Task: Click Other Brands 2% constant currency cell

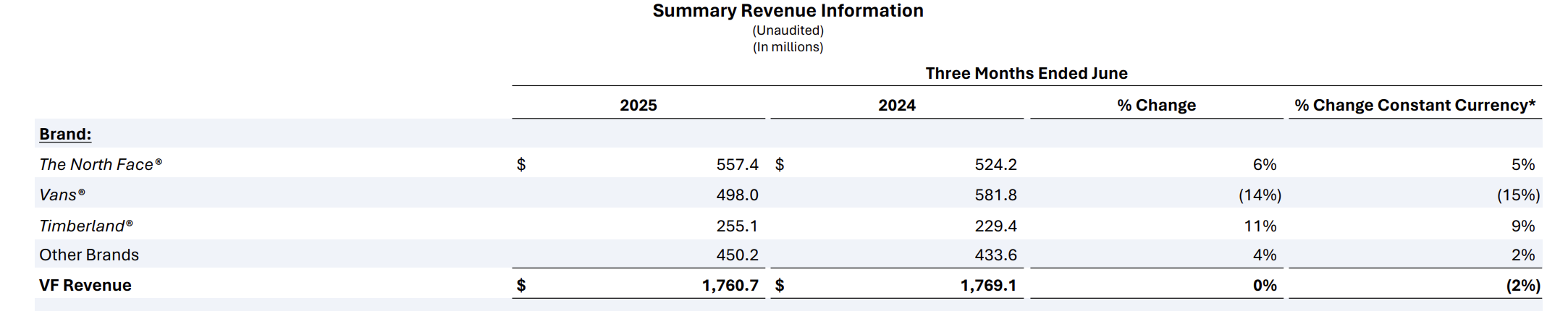Action: (1523, 255)
